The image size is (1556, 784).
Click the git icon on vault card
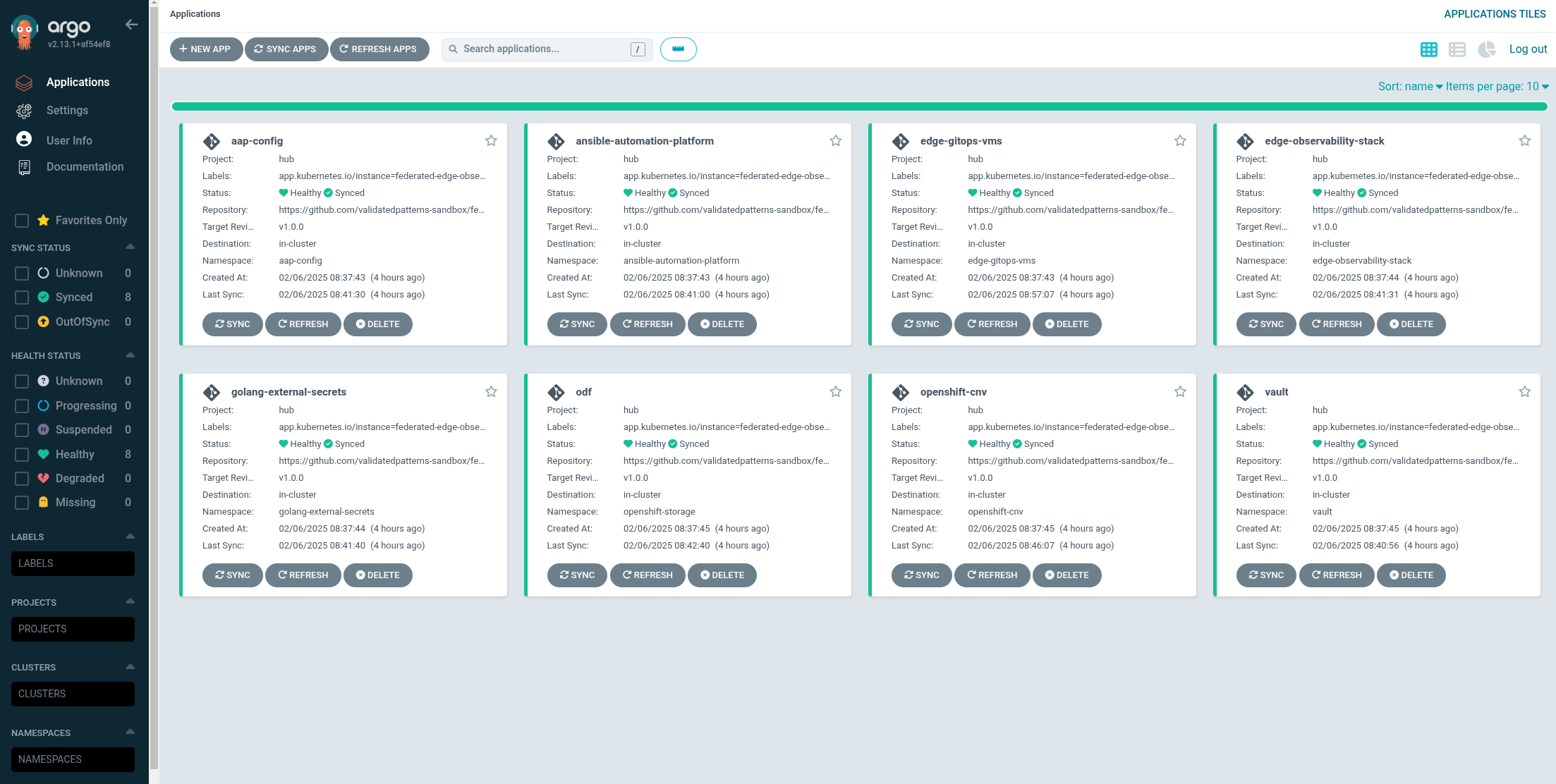coord(1245,393)
